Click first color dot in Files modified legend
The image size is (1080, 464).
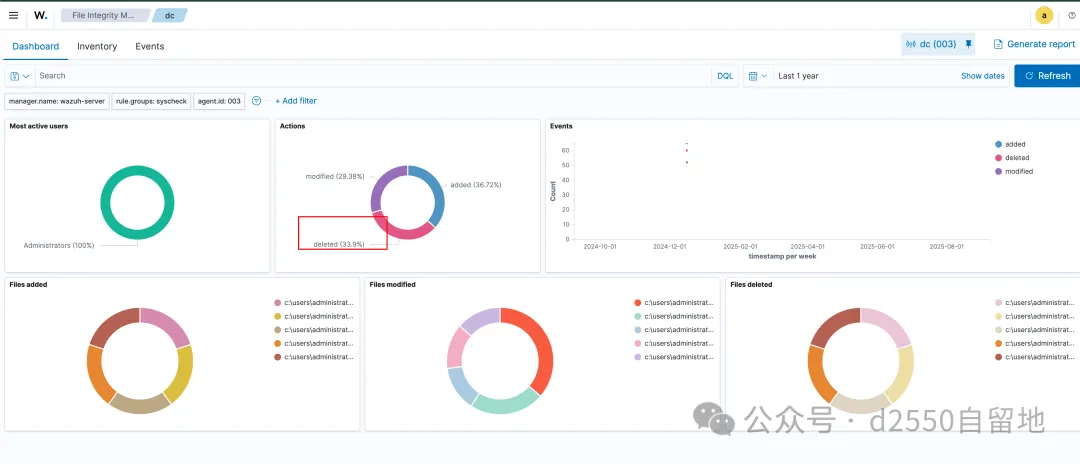[638, 302]
